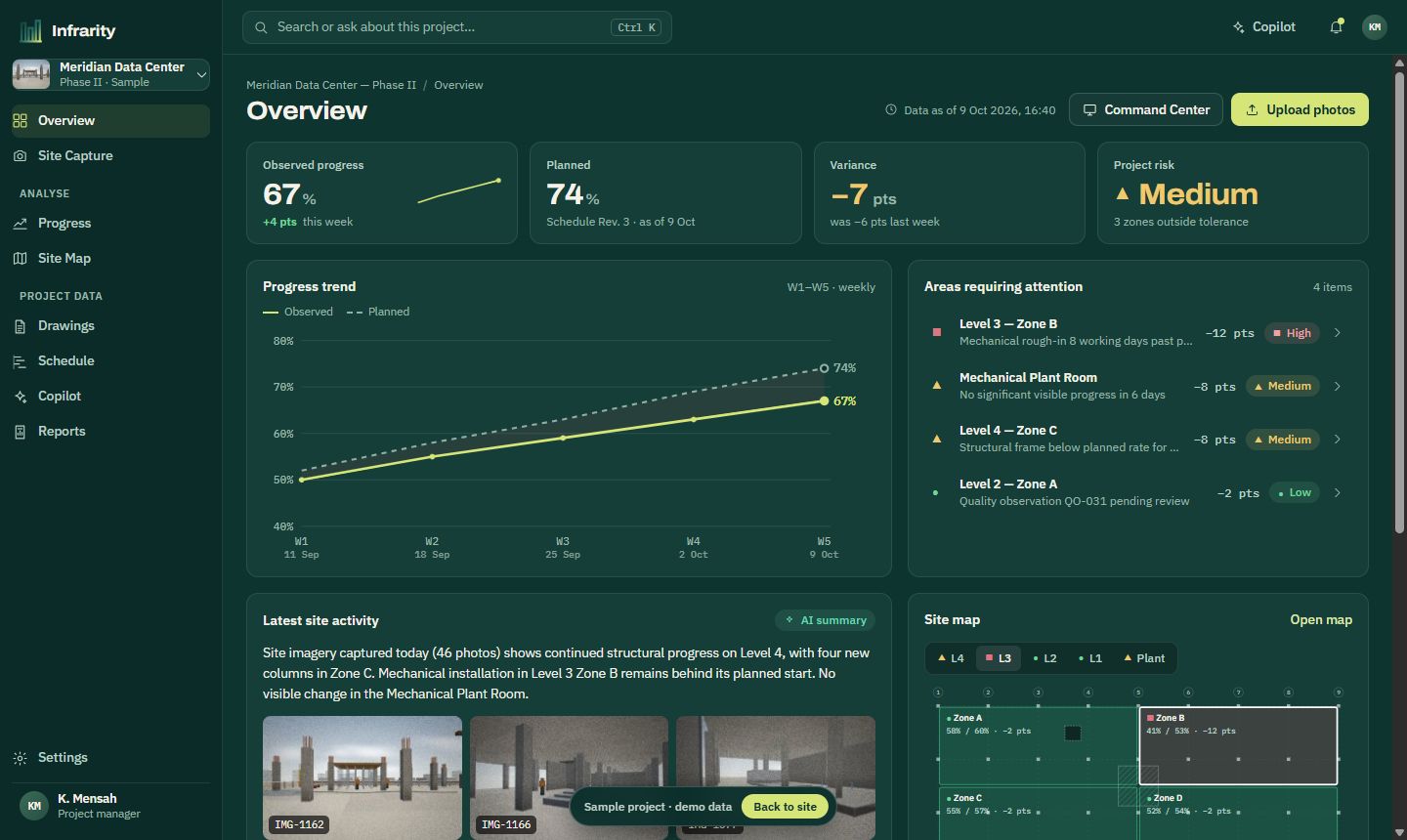Open Reports icon in sidebar
The image size is (1407, 840).
pyautogui.click(x=21, y=432)
